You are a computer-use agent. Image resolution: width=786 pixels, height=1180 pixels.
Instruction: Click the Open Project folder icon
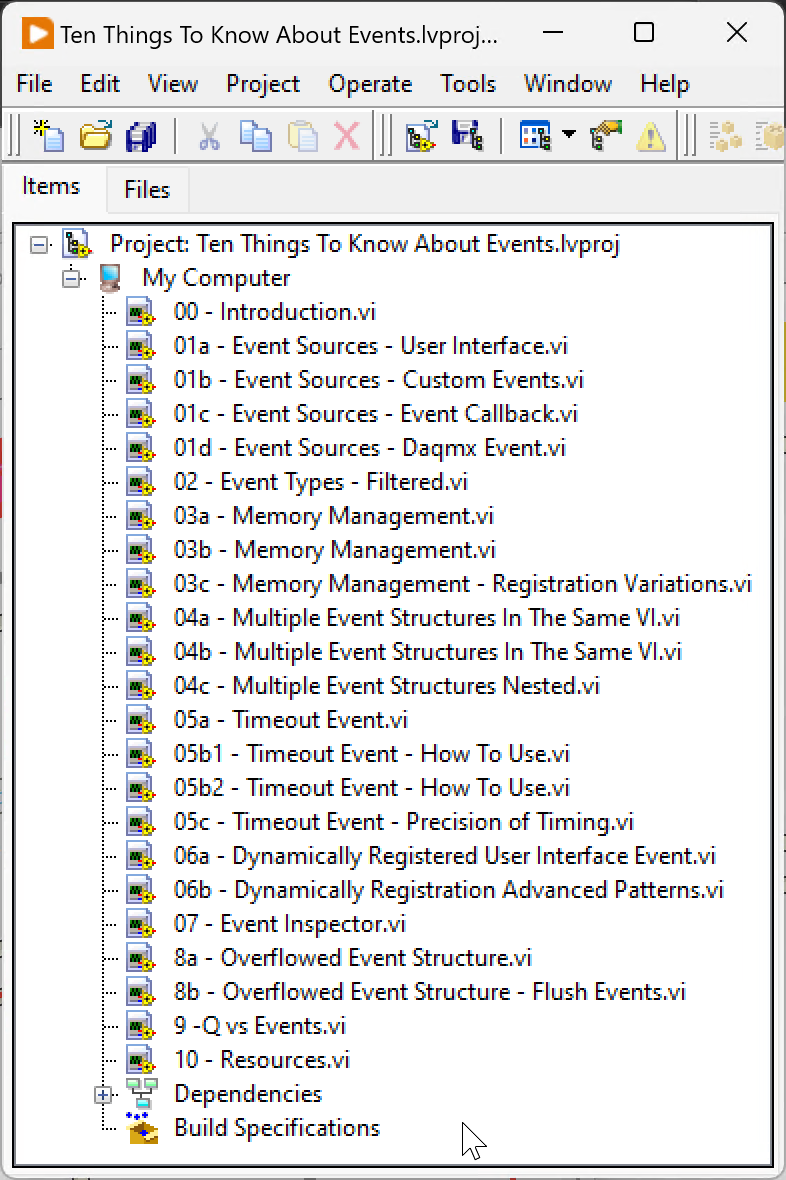96,136
